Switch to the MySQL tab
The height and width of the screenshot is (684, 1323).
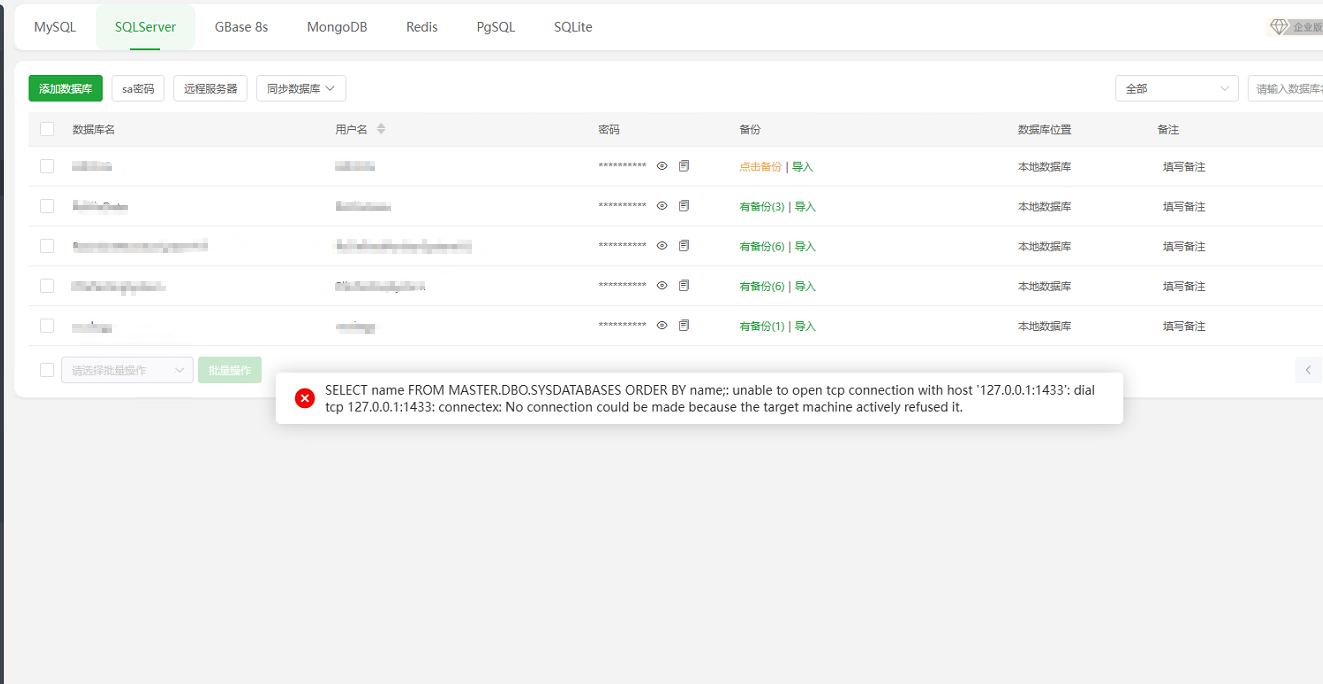point(55,27)
